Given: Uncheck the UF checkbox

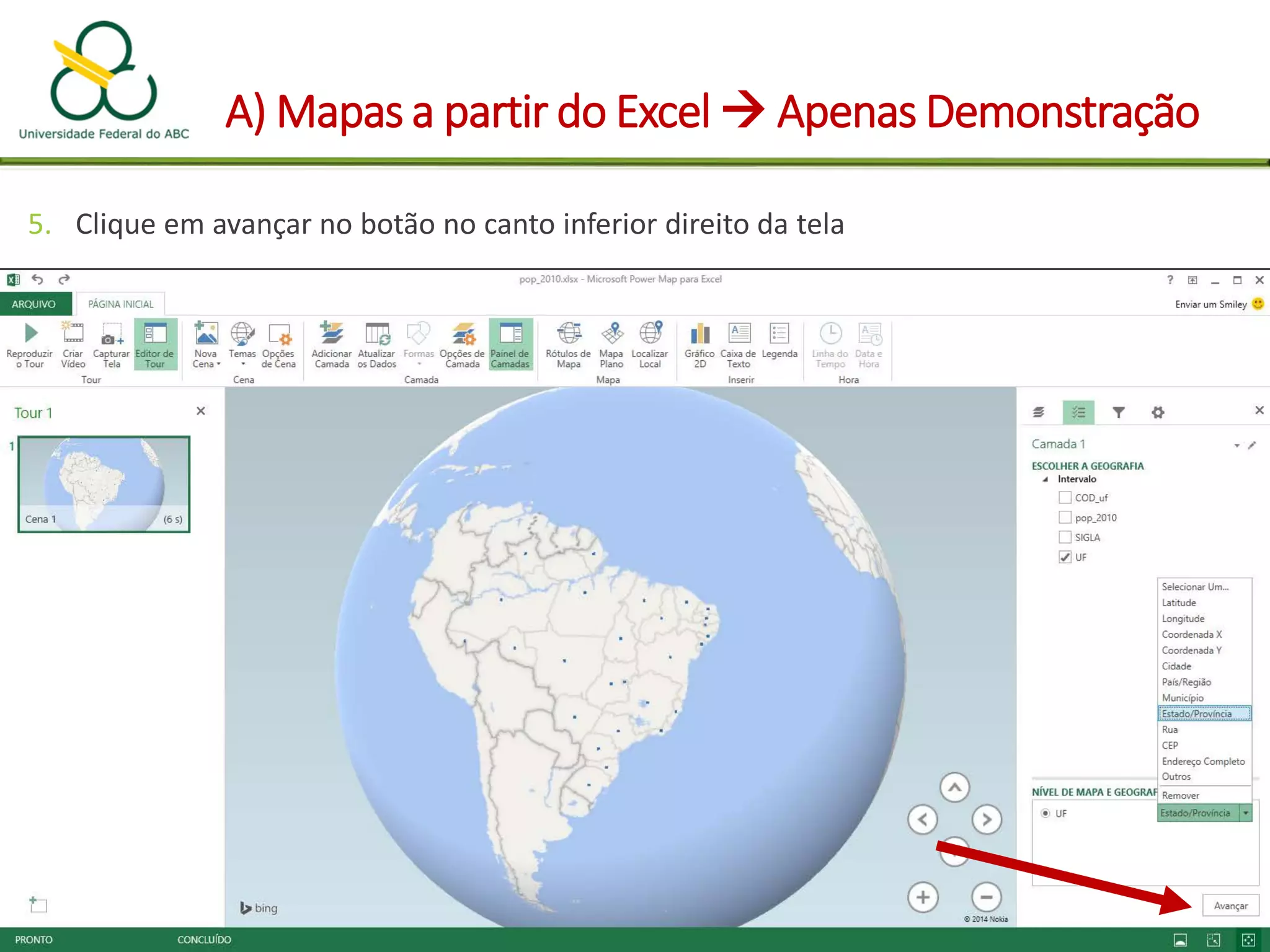Looking at the screenshot, I should 1065,557.
